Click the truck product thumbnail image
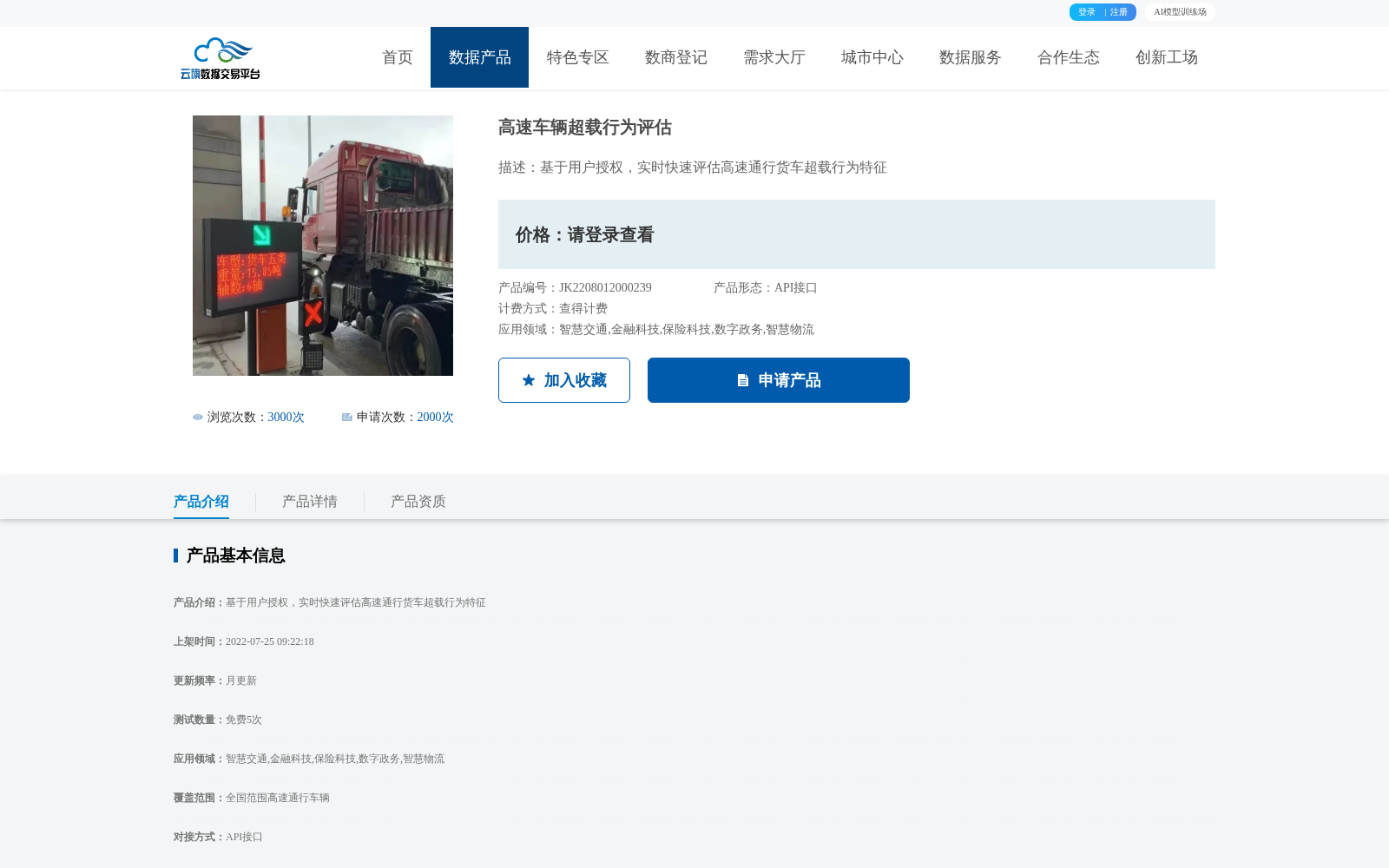The width and height of the screenshot is (1389, 868). 323,246
